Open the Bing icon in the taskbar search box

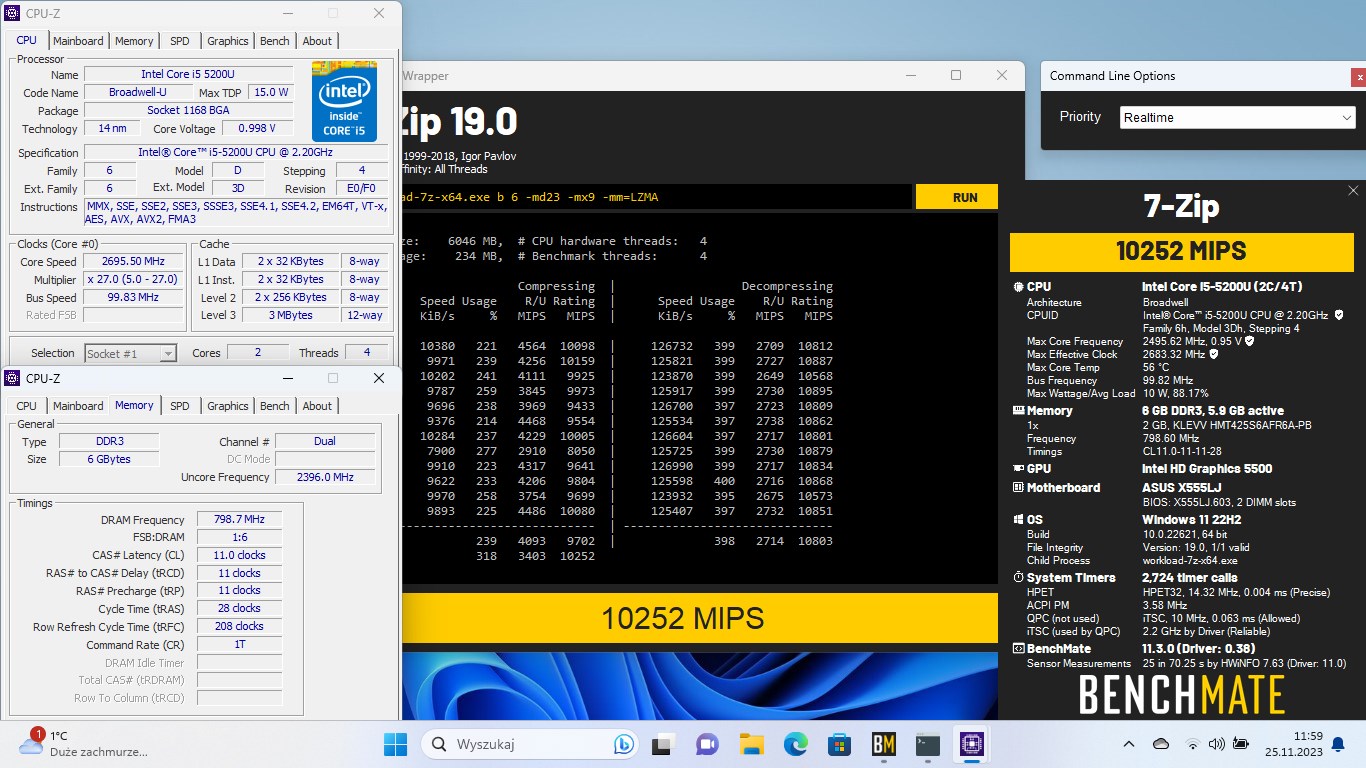[x=624, y=744]
